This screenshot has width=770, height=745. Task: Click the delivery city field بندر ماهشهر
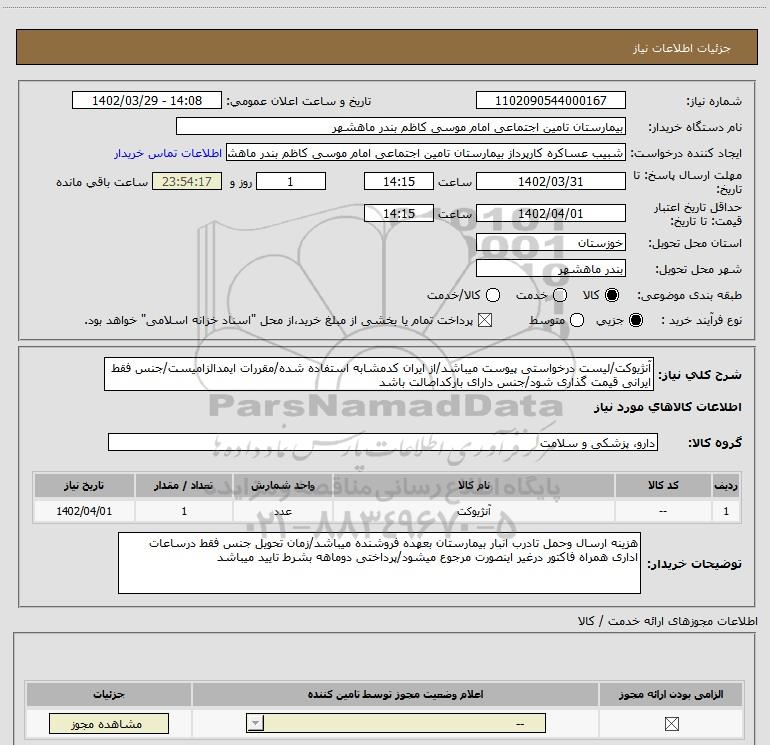tap(550, 269)
